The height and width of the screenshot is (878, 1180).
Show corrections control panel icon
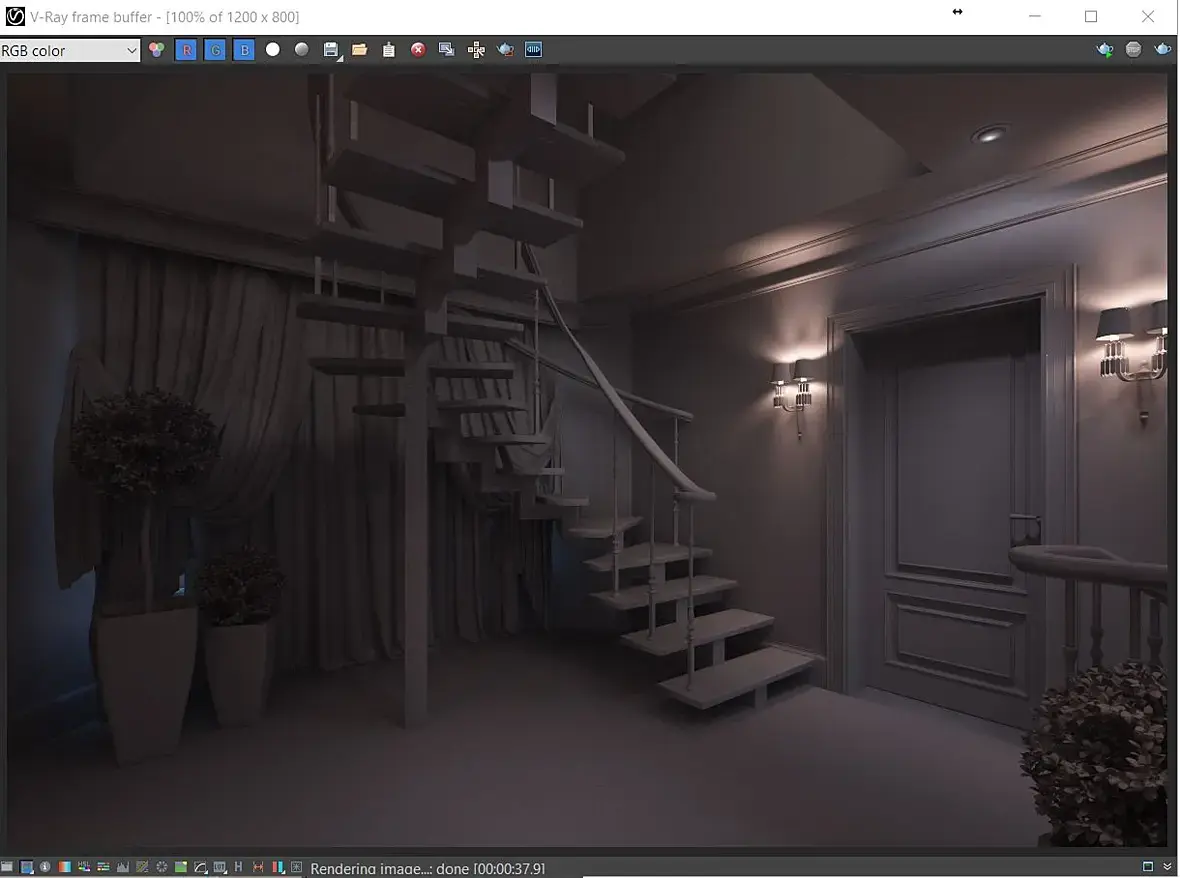pos(7,867)
